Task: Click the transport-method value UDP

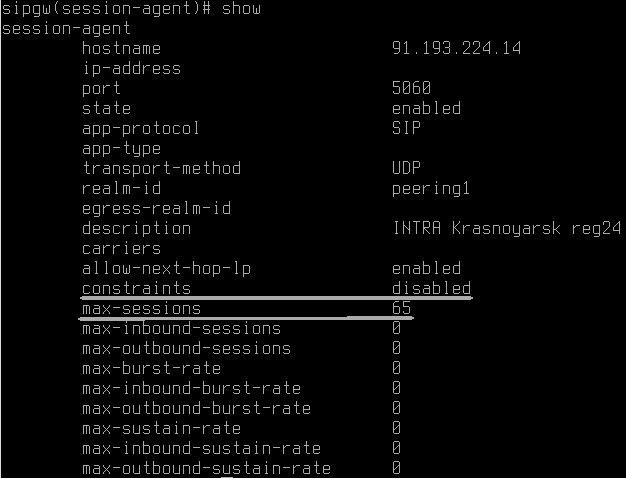Action: tap(406, 168)
